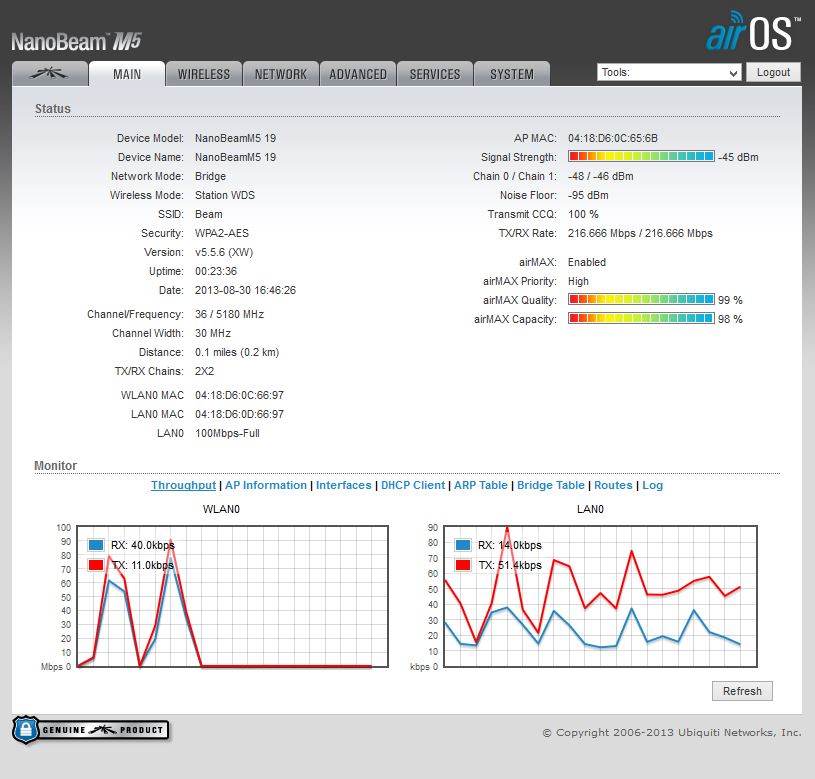Viewport: 815px width, 779px height.
Task: Click the airMAX Capacity bar
Action: [641, 318]
